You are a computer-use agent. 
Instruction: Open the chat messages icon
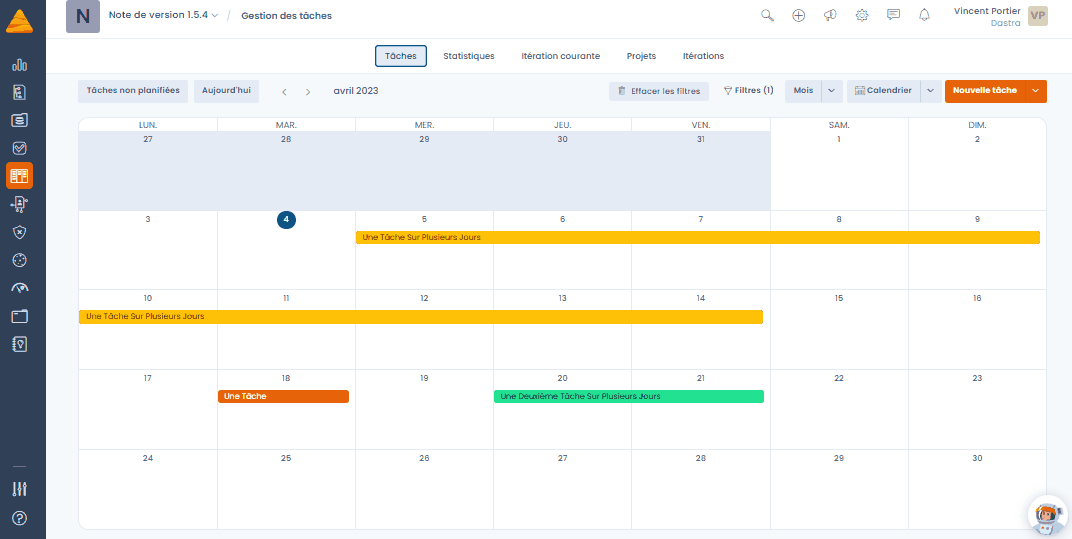pos(893,15)
